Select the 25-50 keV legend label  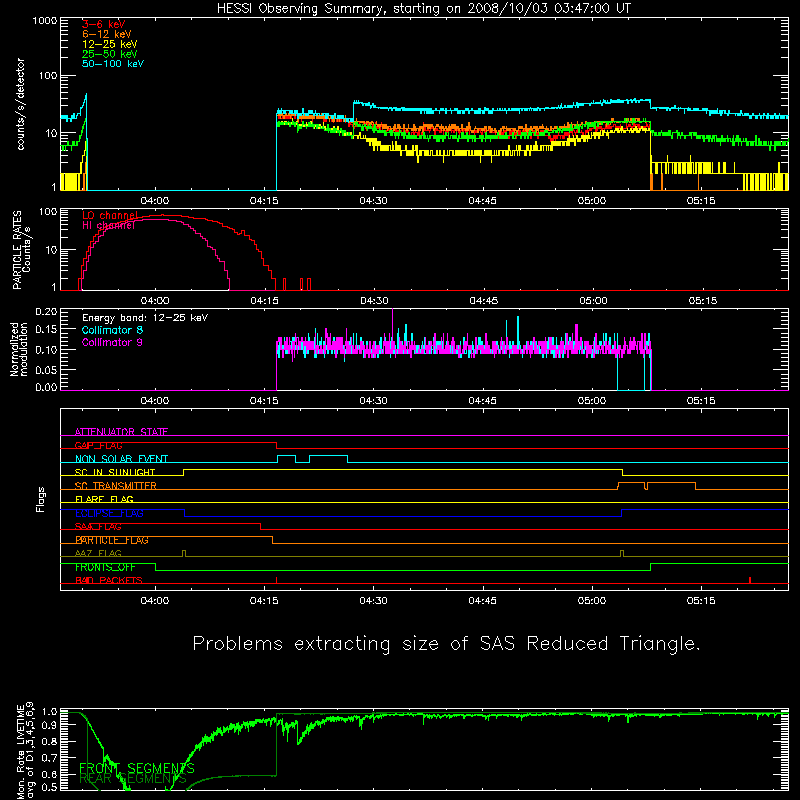109,54
